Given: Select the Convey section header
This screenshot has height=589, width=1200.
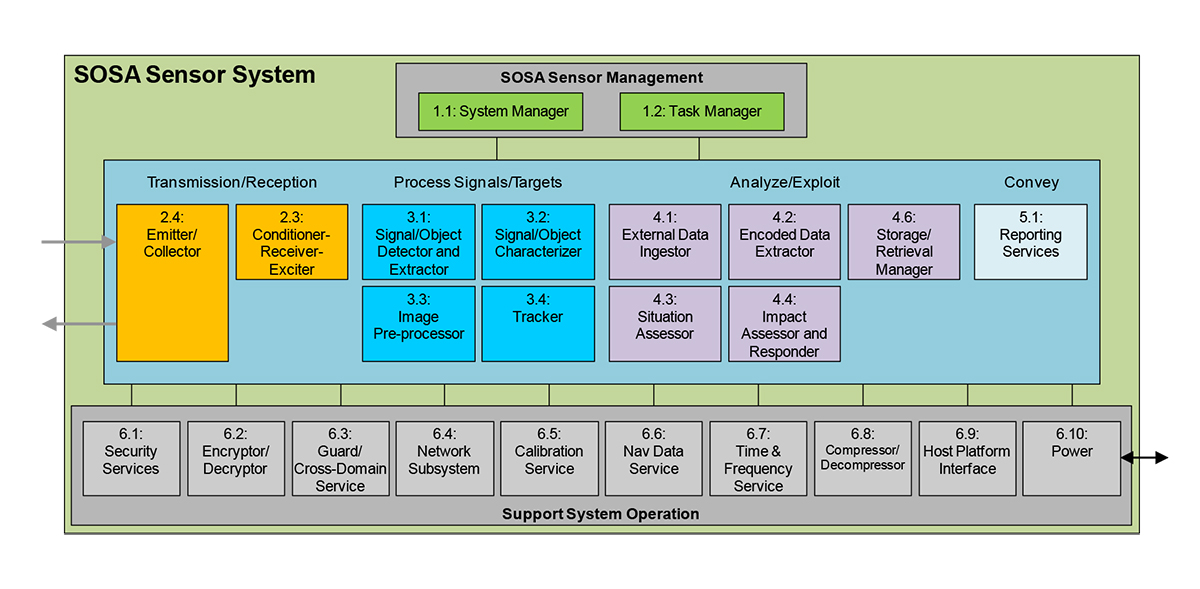Looking at the screenshot, I should tap(1031, 182).
